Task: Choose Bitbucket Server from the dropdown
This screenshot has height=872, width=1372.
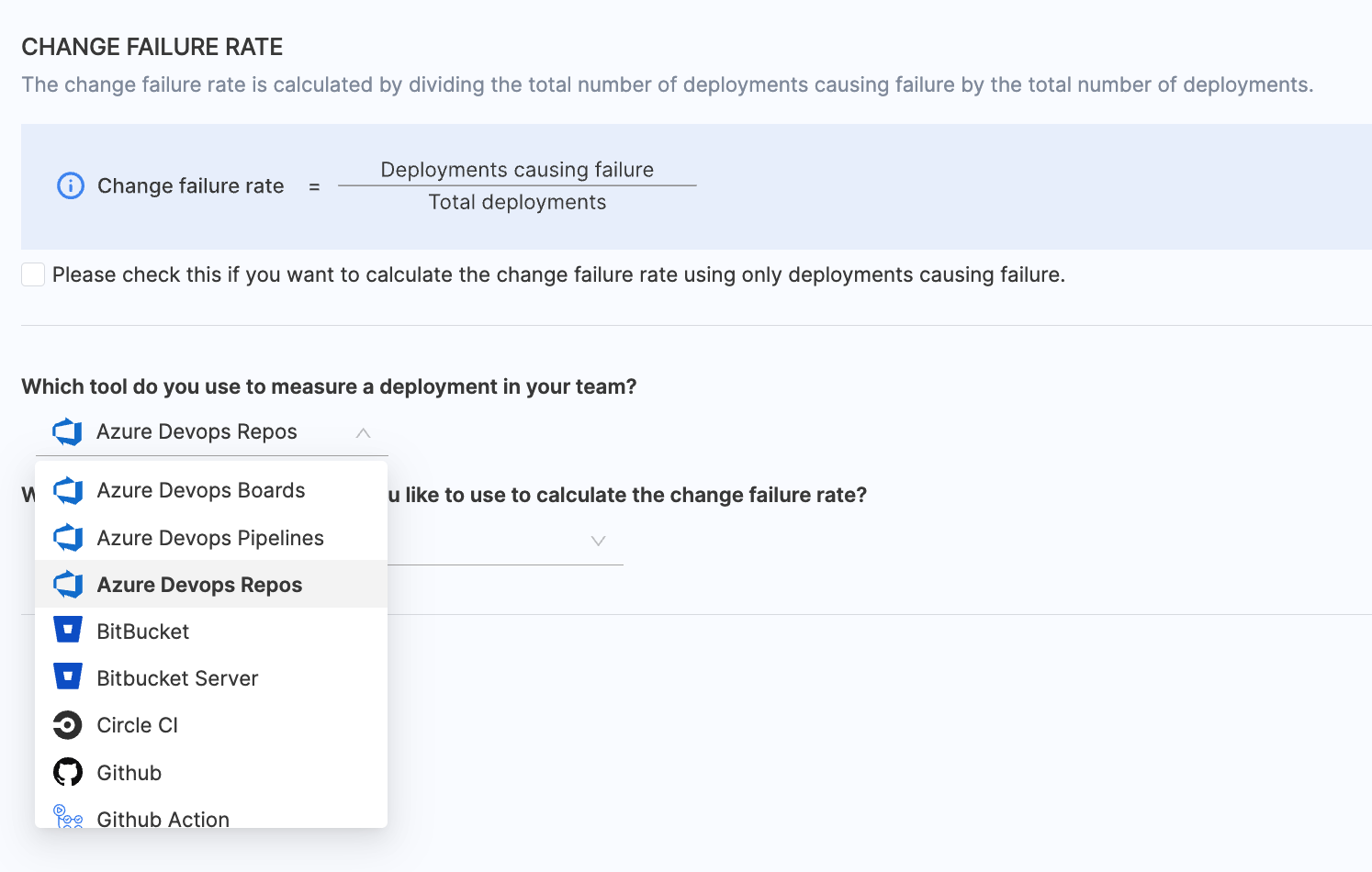Action: 177,679
